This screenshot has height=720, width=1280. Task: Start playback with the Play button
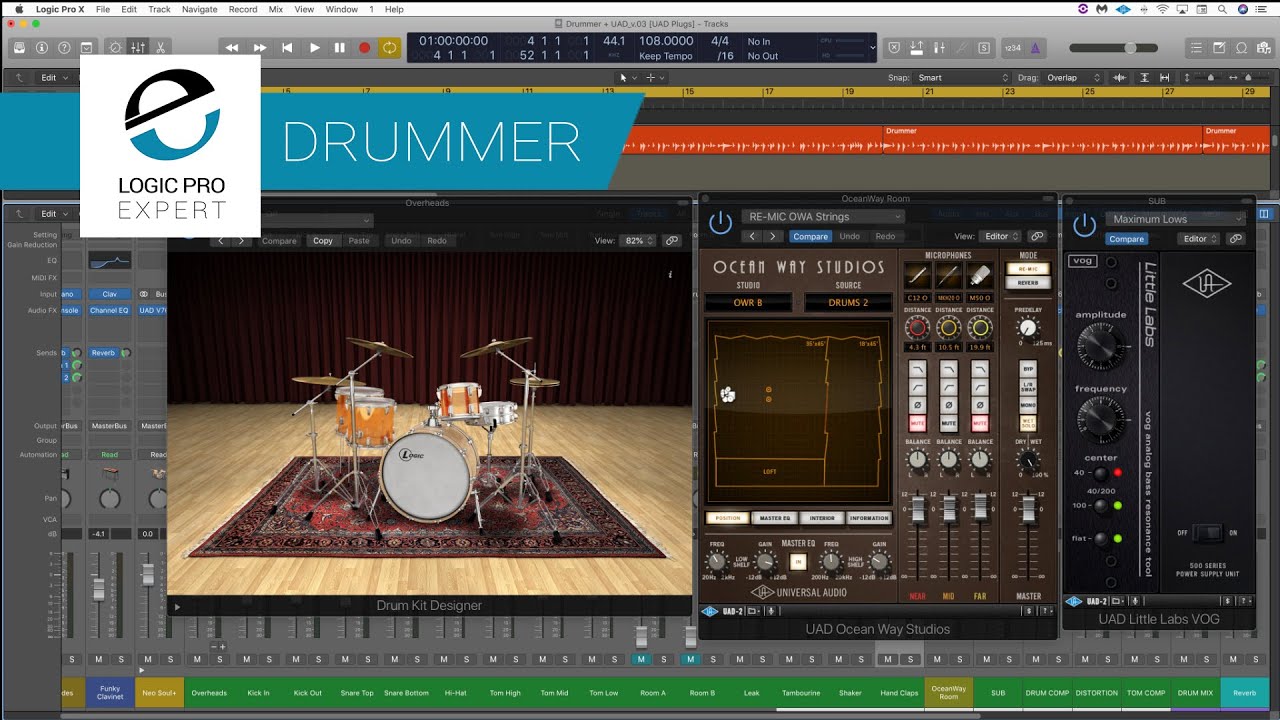click(314, 47)
